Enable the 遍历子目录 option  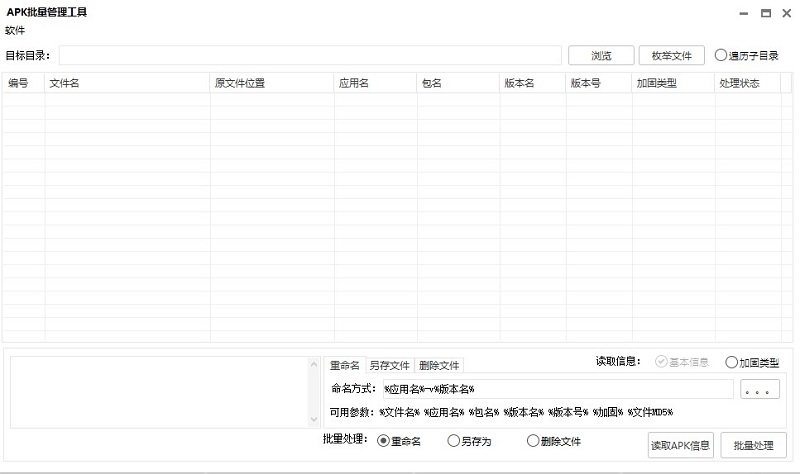(x=721, y=56)
